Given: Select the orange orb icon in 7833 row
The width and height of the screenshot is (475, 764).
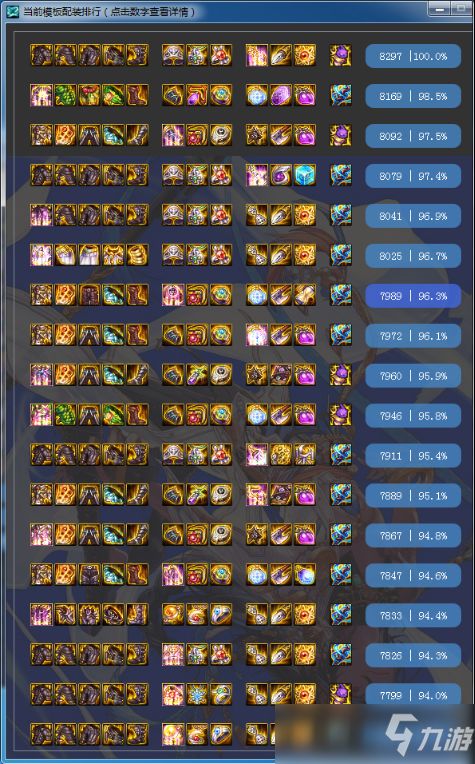Looking at the screenshot, I should pyautogui.click(x=173, y=615).
